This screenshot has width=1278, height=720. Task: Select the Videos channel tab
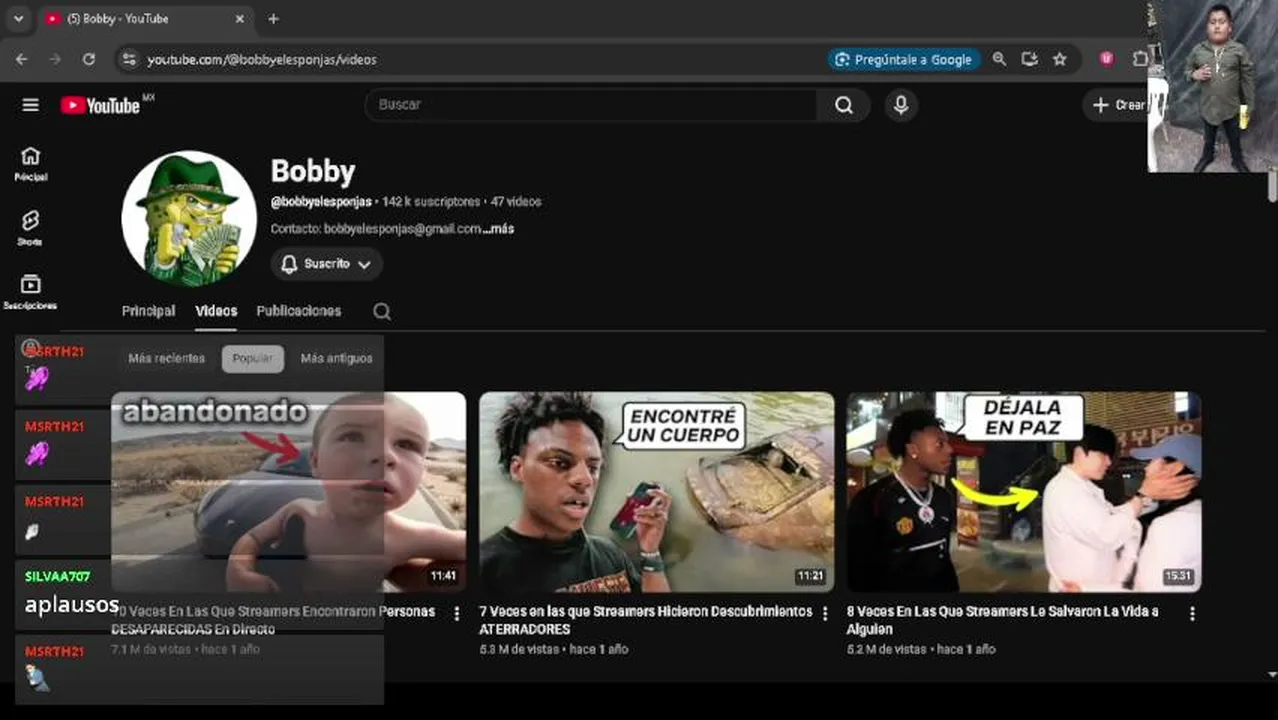pos(216,311)
